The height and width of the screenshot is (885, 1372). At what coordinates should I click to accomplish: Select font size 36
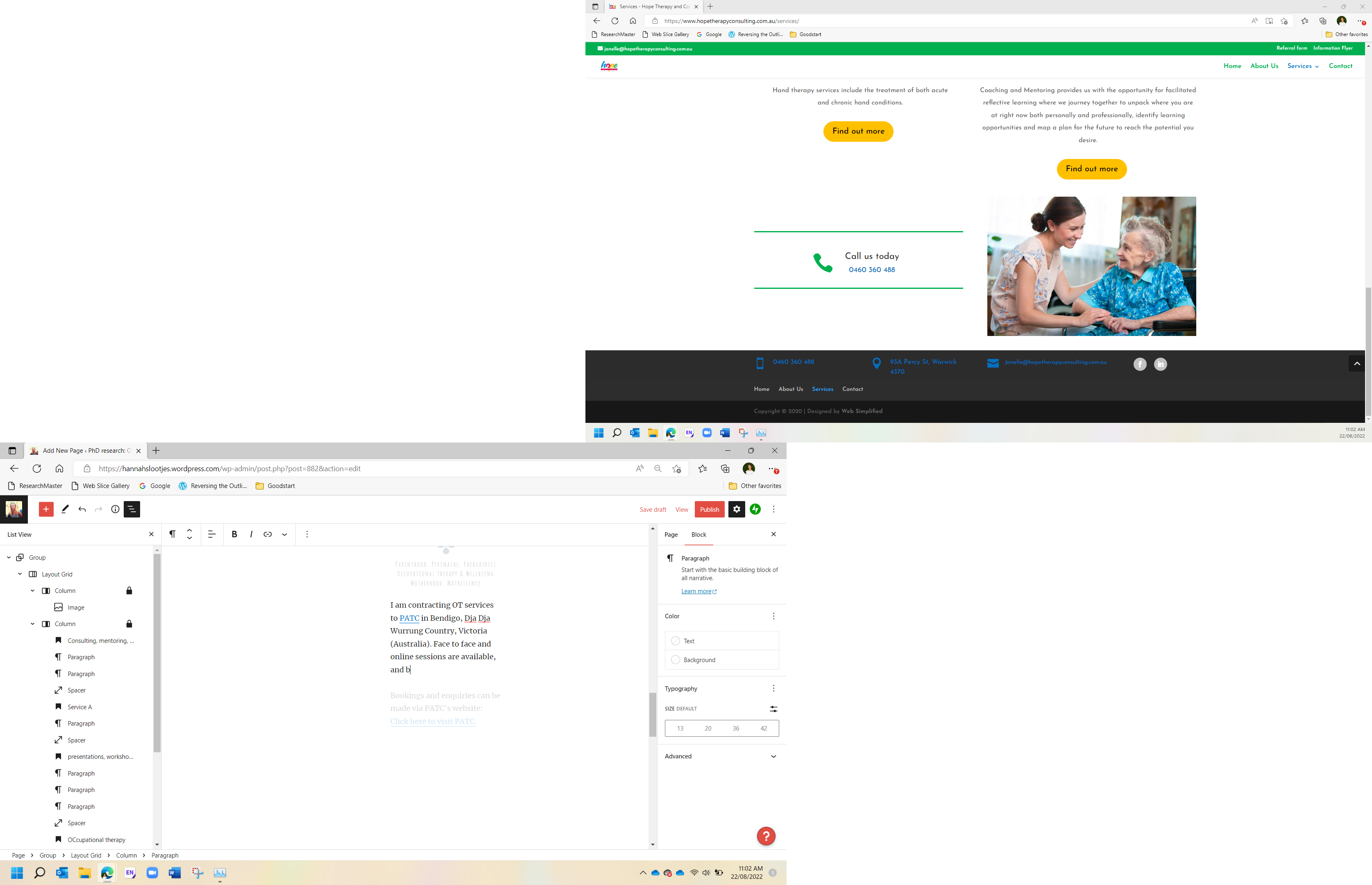(x=736, y=728)
